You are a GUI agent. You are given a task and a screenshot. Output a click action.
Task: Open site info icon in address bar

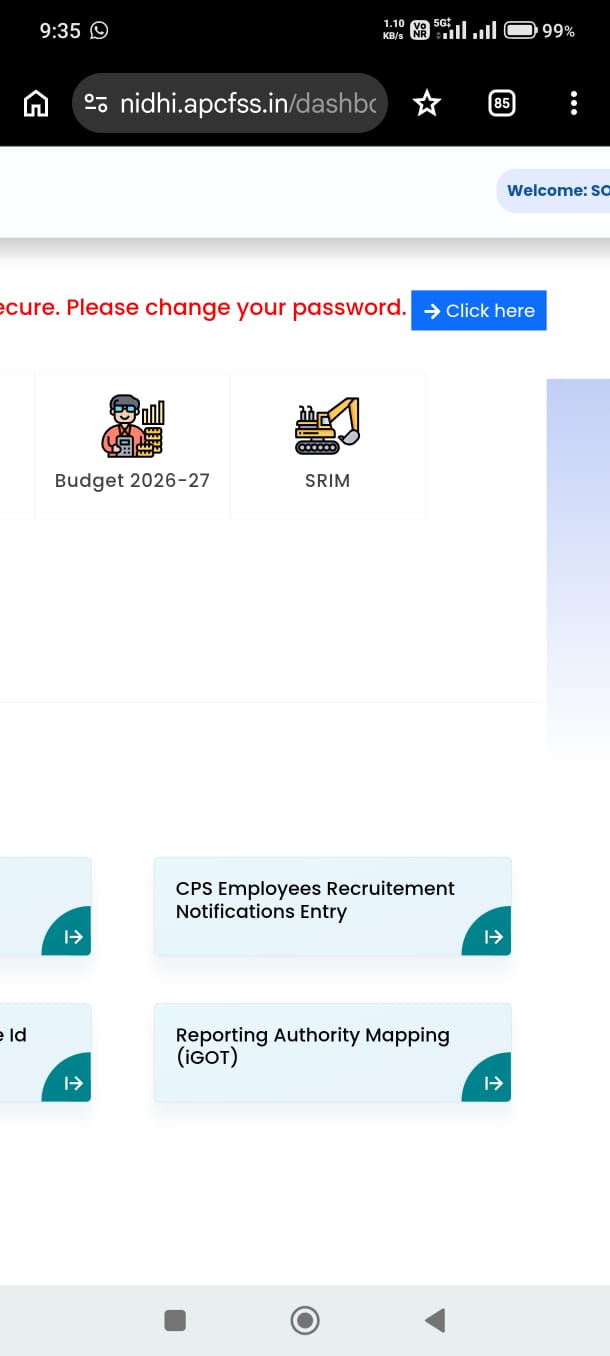point(96,103)
